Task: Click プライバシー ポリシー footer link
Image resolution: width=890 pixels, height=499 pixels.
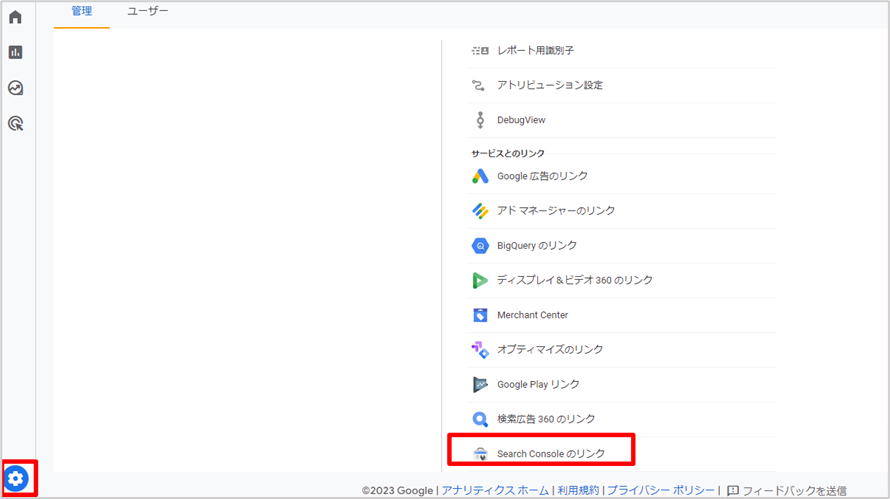Action: coord(661,490)
